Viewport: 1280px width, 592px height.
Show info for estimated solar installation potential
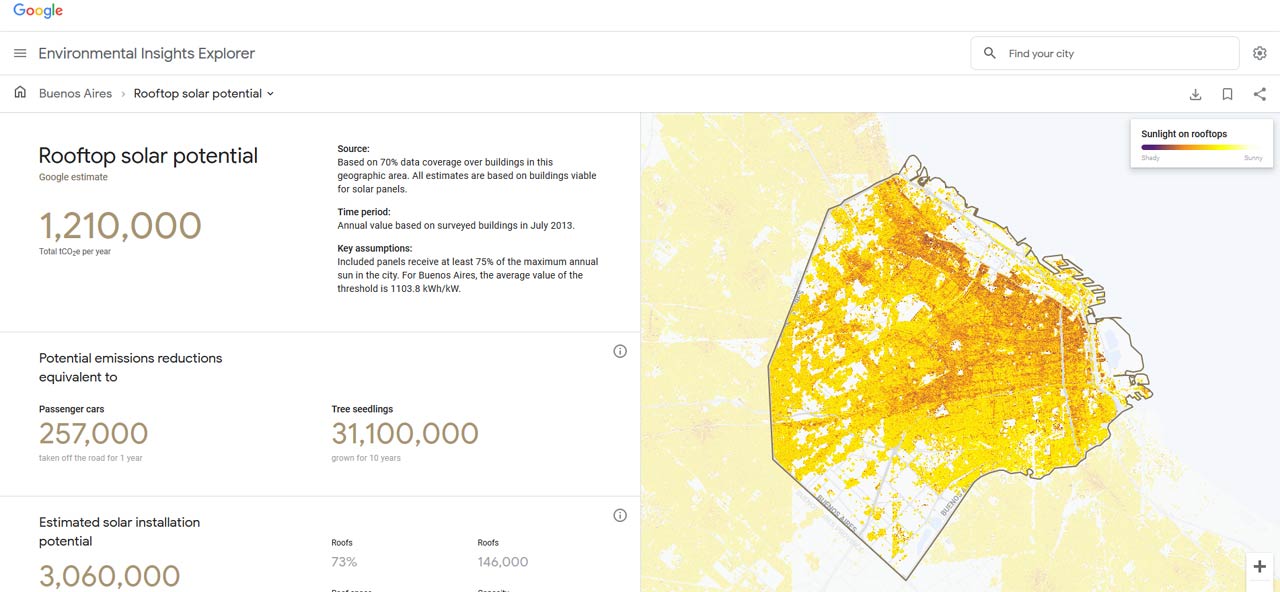pyautogui.click(x=620, y=515)
